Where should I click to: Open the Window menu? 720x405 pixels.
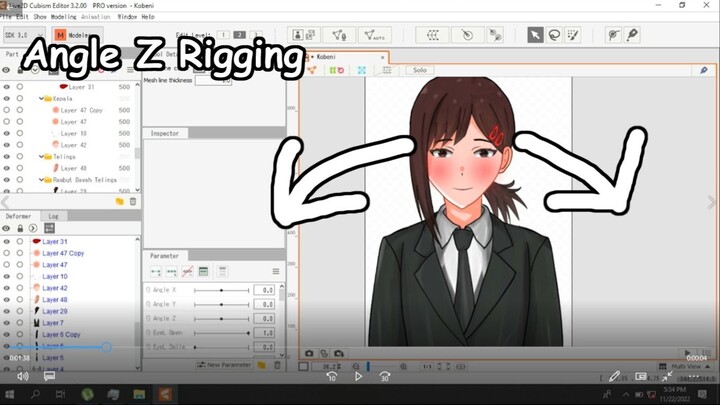[x=127, y=17]
